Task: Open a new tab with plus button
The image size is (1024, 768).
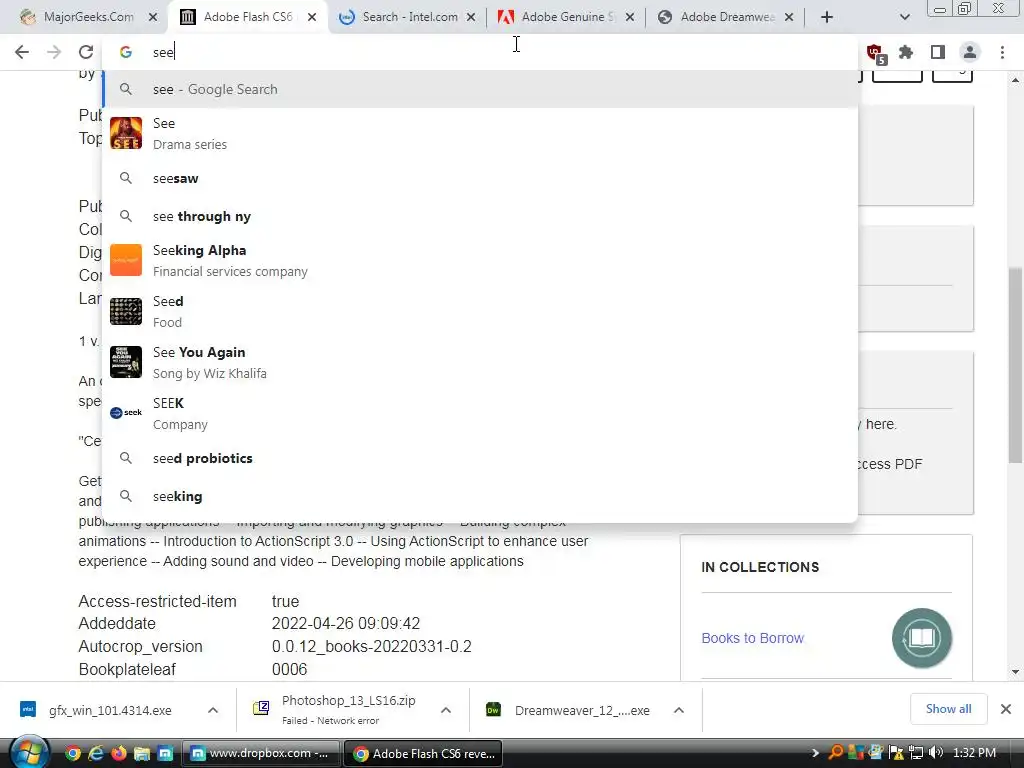Action: (827, 17)
